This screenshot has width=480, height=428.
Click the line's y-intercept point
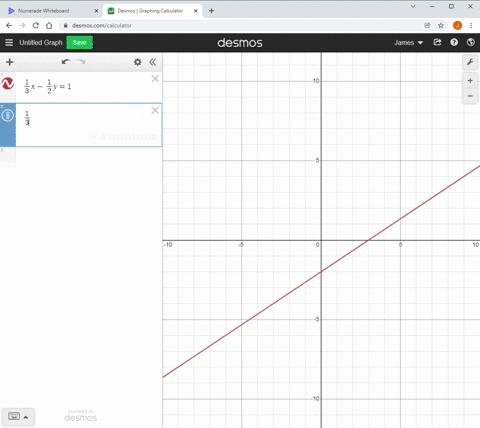[321, 272]
